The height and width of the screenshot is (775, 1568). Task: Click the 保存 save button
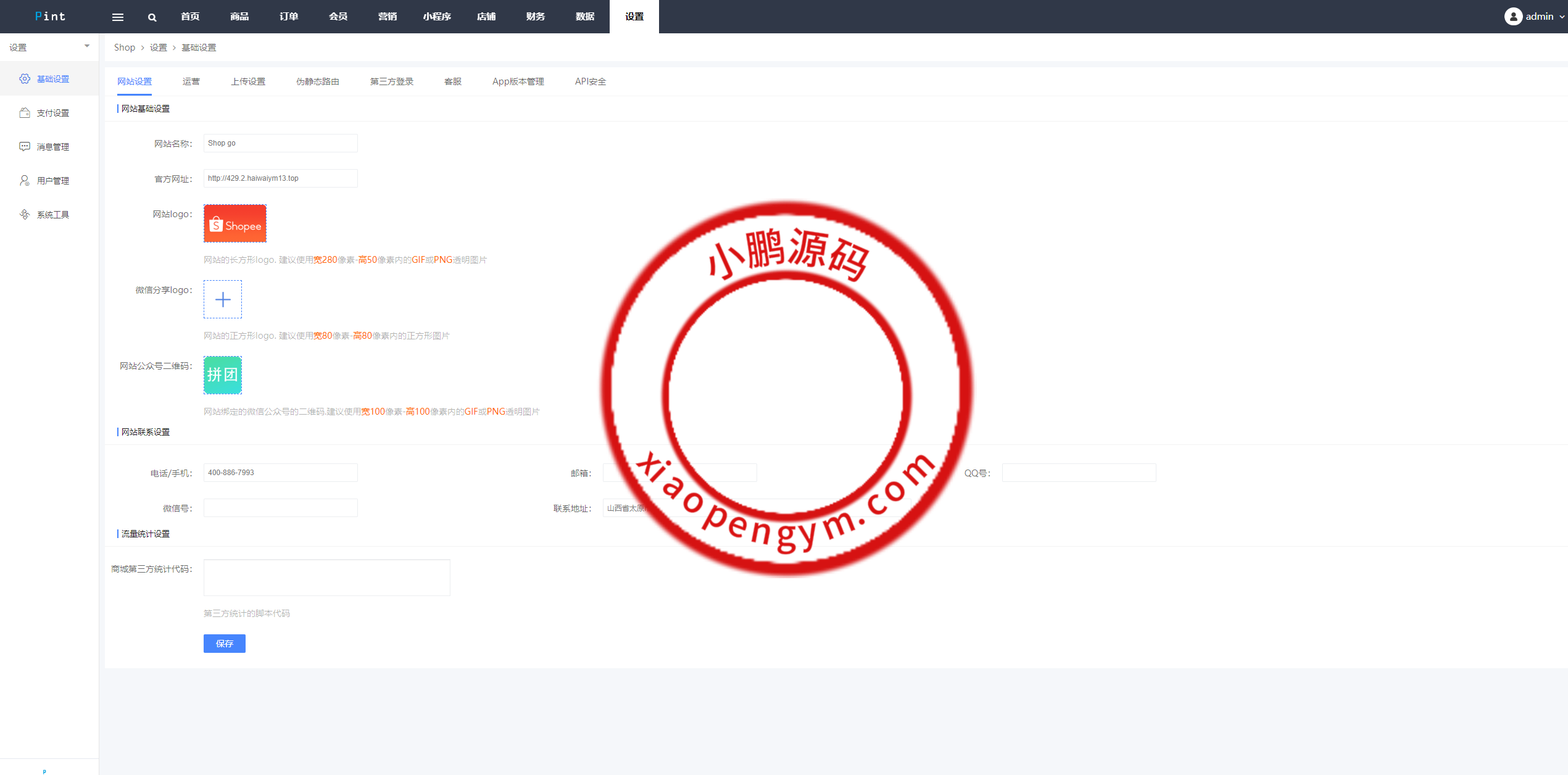[224, 644]
